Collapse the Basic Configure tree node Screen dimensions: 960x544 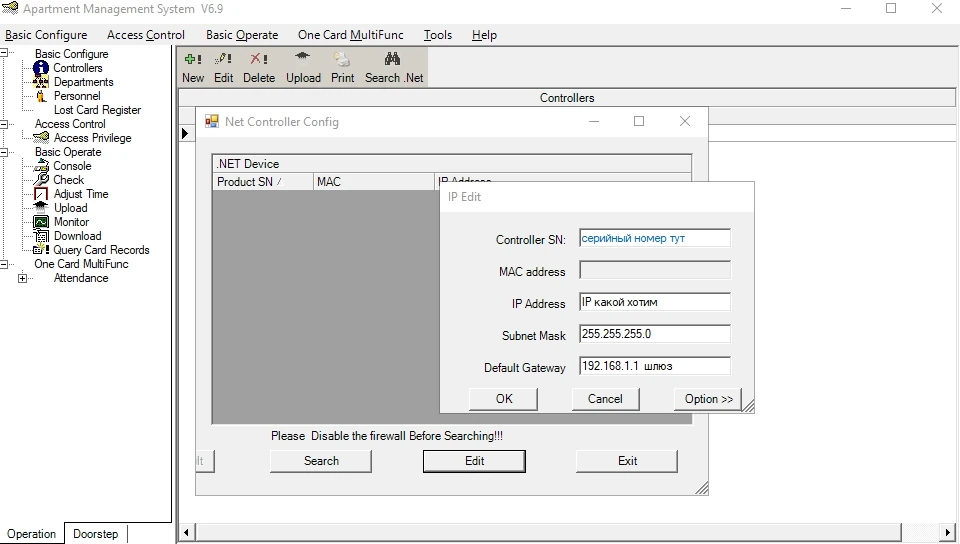pyautogui.click(x=4, y=53)
